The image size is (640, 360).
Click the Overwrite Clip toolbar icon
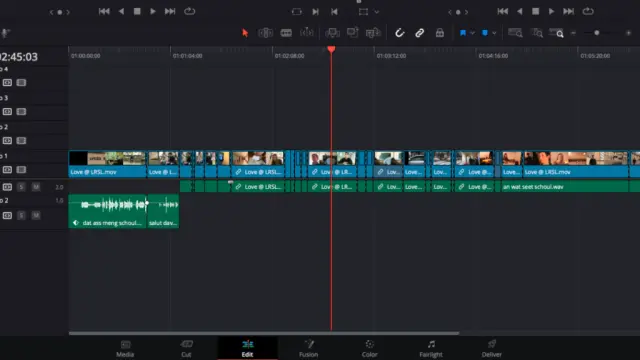pyautogui.click(x=352, y=33)
